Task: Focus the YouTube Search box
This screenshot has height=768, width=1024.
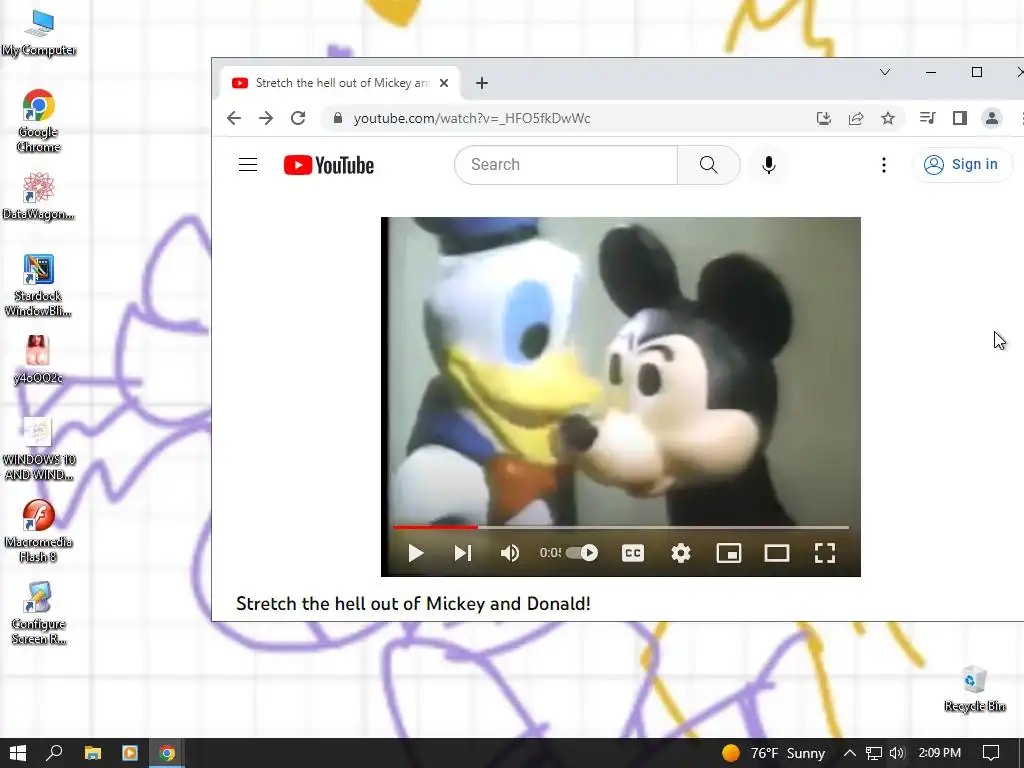Action: [566, 165]
